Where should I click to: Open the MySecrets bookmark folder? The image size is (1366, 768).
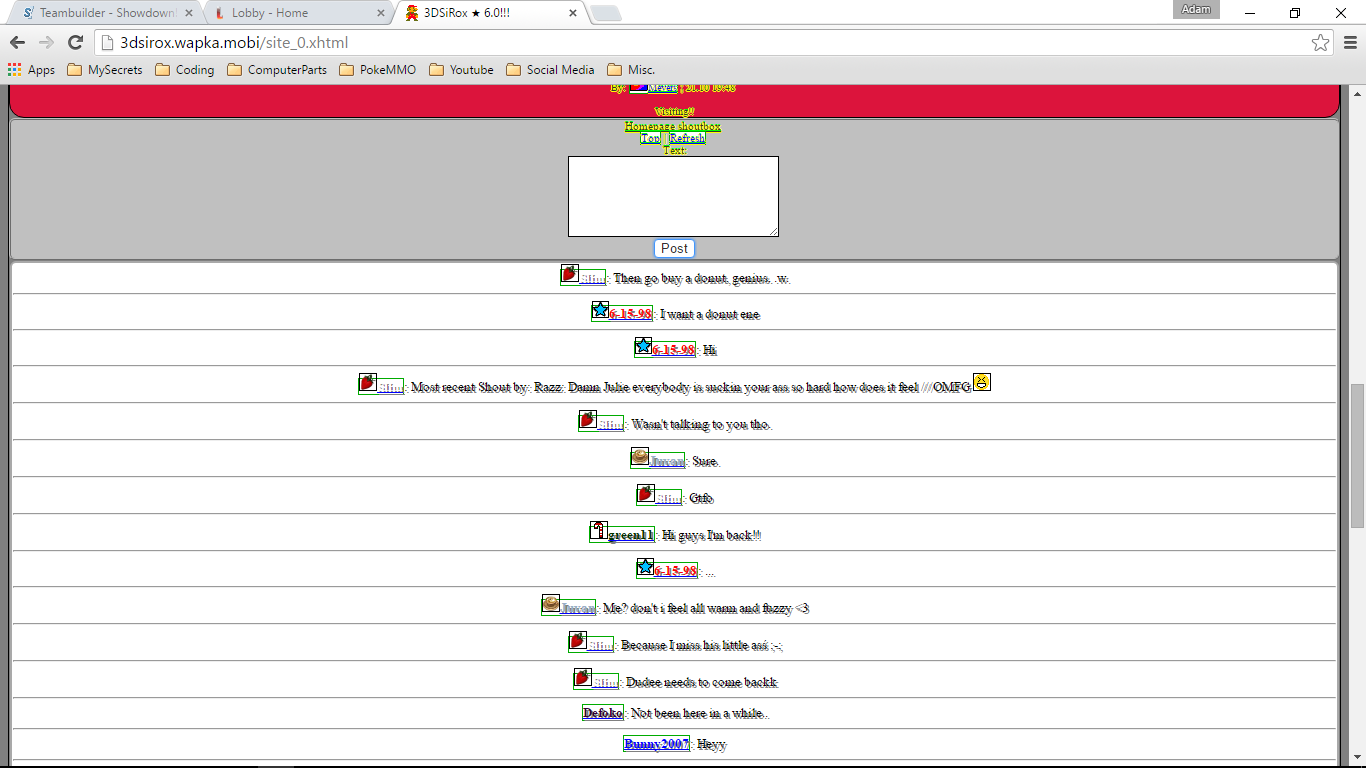pos(105,70)
